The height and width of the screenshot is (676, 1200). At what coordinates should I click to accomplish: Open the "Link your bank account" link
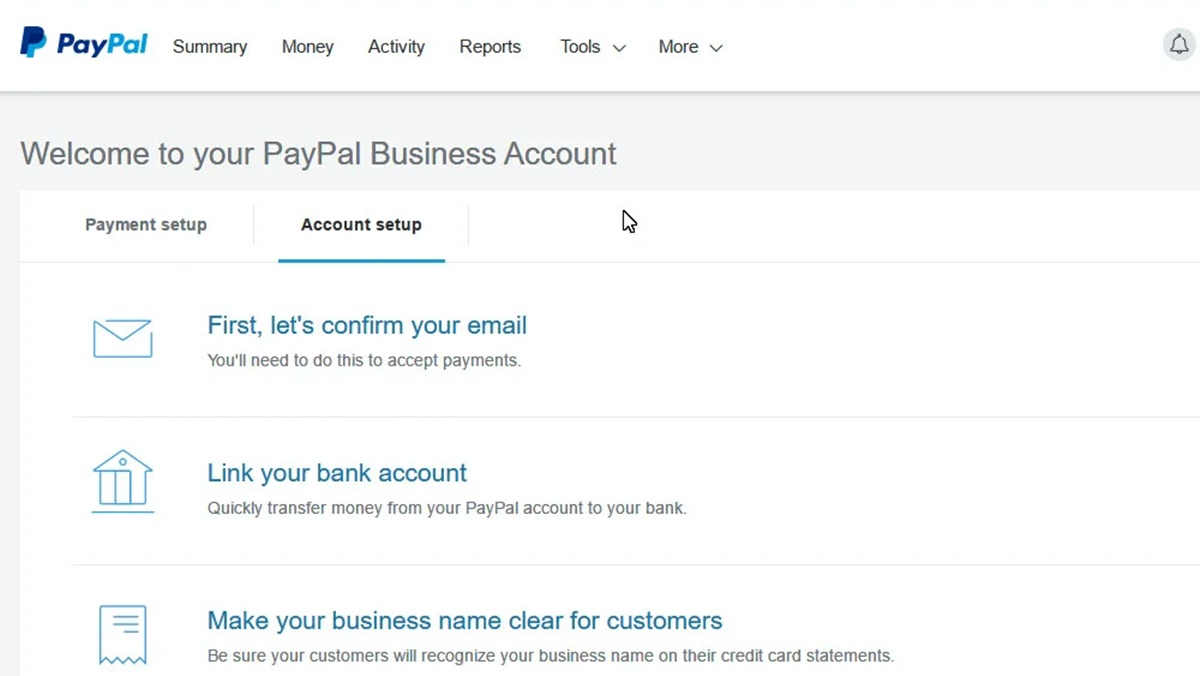coord(337,473)
